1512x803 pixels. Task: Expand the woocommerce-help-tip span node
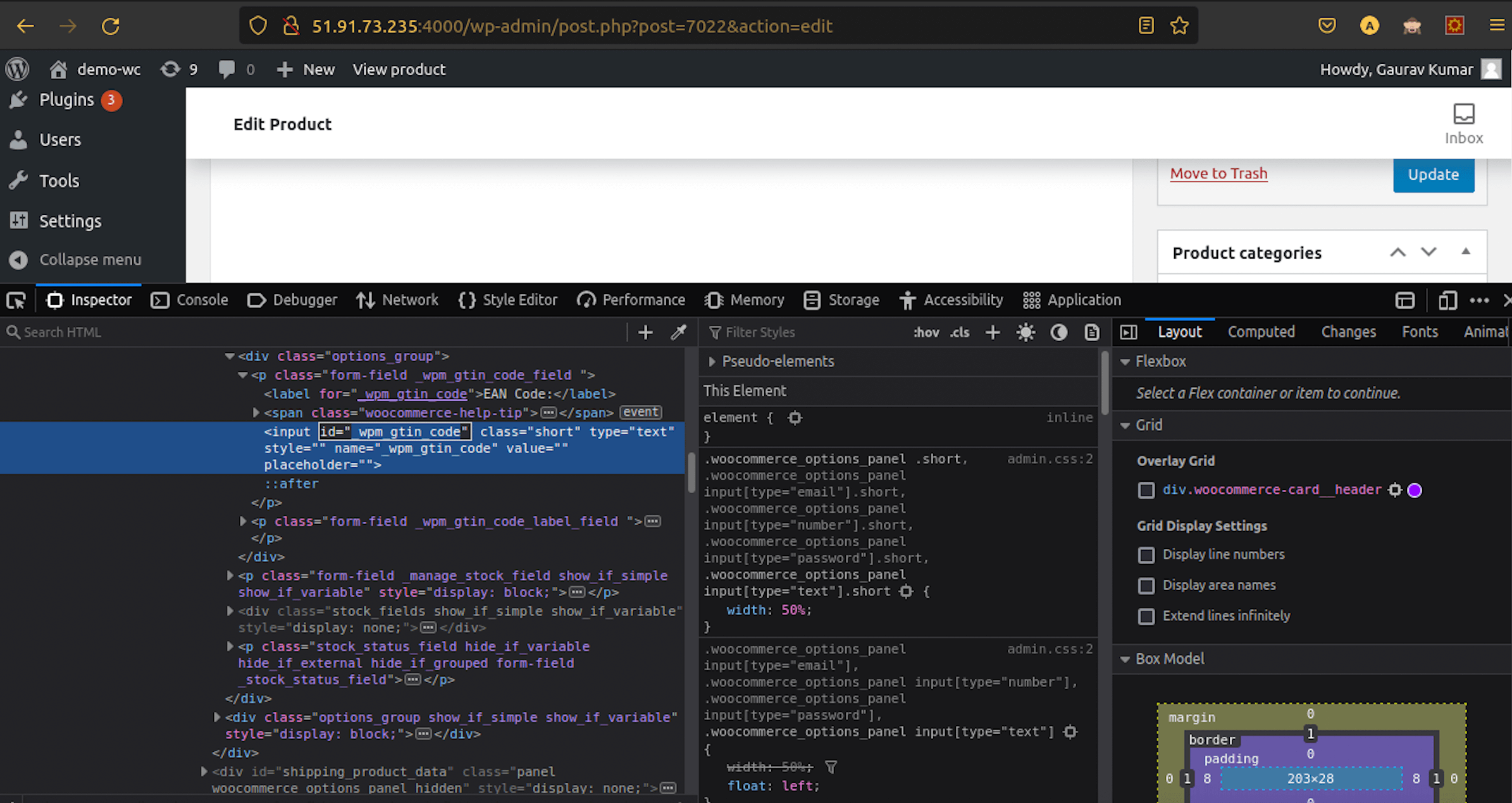[256, 413]
